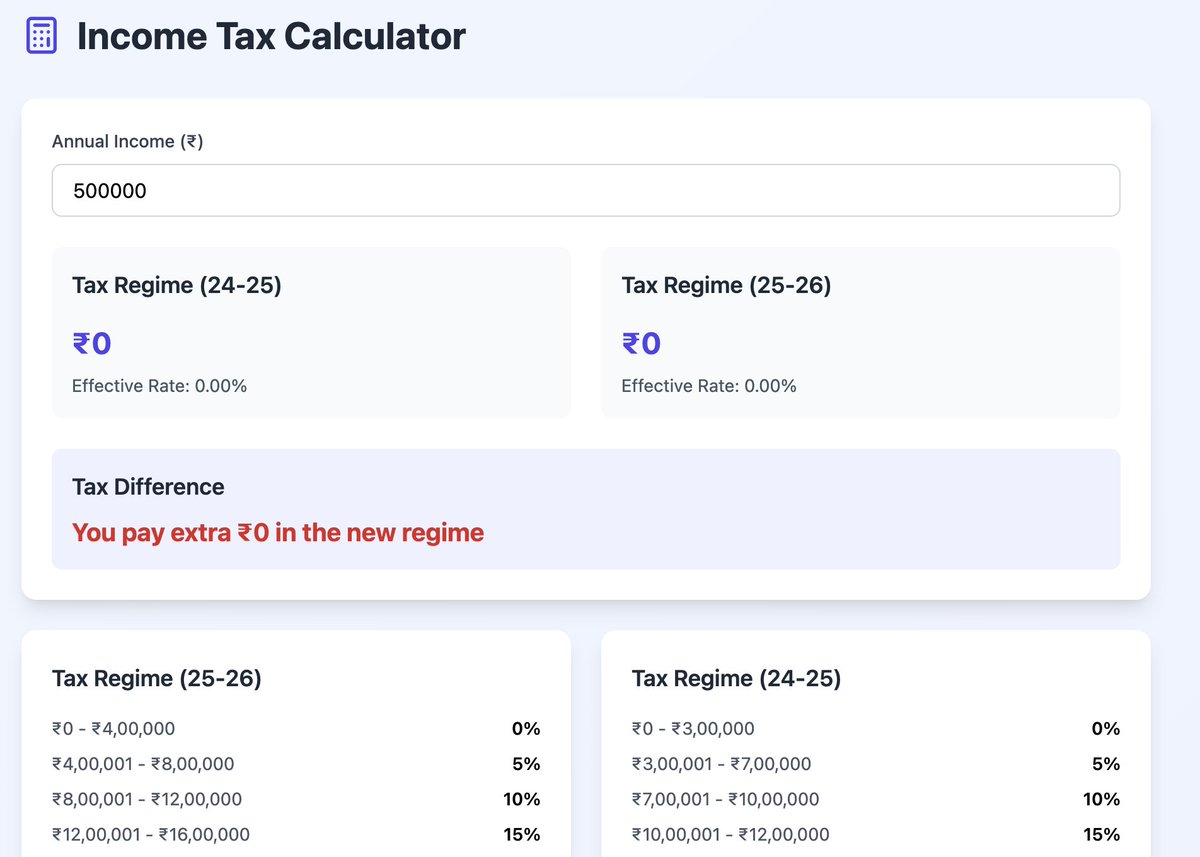Click the ₹7,00,001 - ₹10,00,000 slab row
This screenshot has height=857, width=1200.
[876, 799]
